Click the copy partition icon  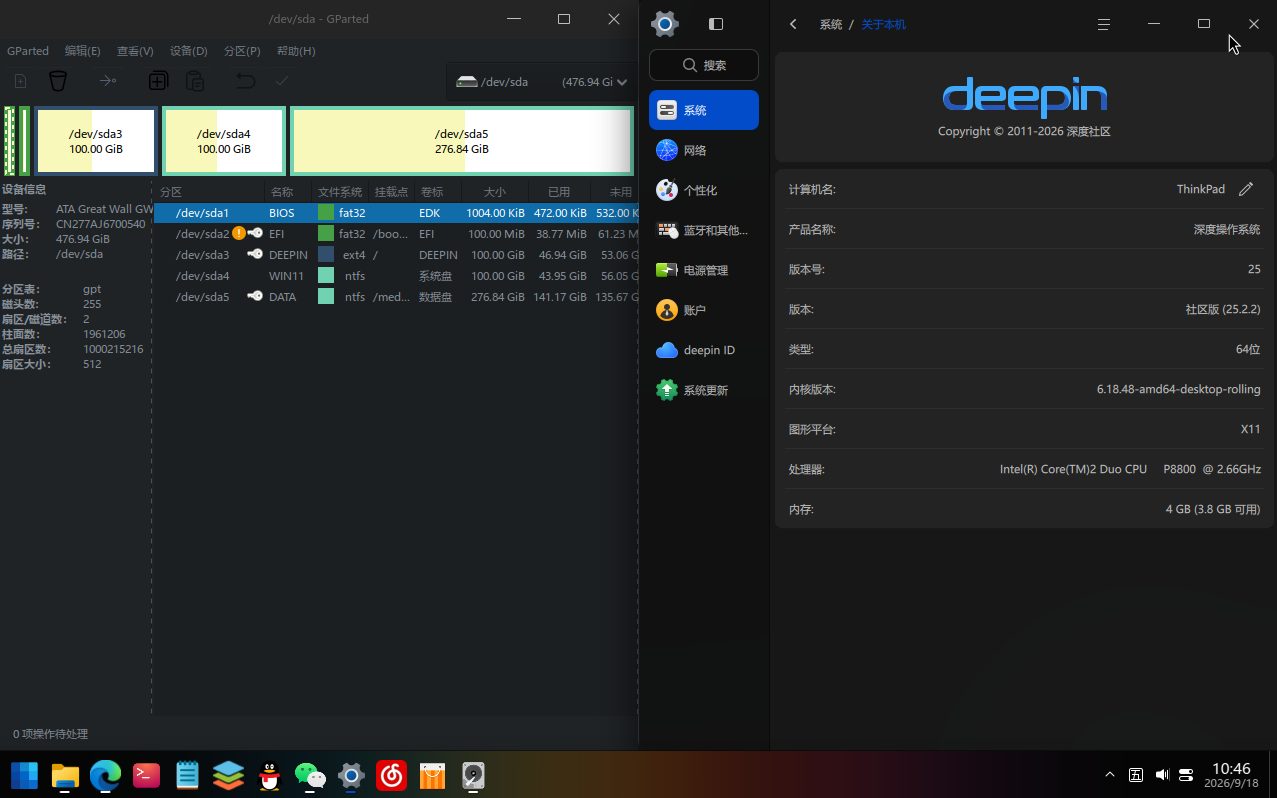(158, 81)
